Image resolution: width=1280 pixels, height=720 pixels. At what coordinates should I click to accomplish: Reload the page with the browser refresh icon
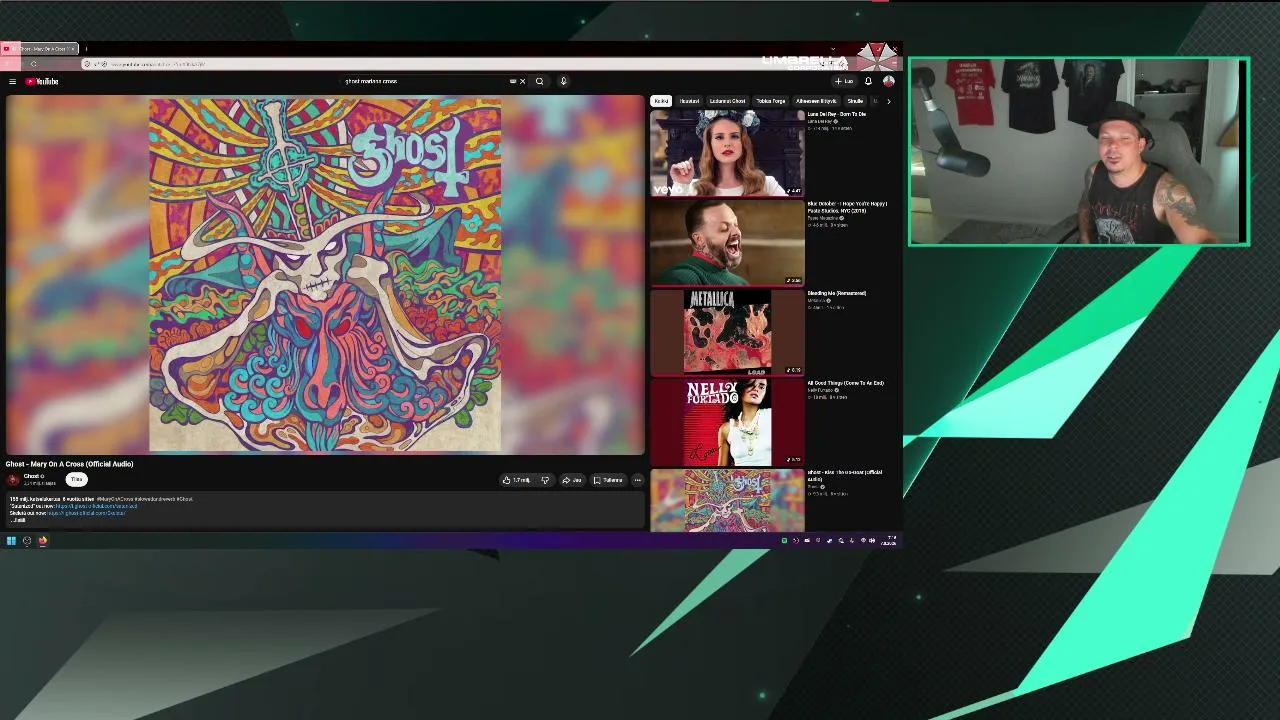click(x=33, y=64)
